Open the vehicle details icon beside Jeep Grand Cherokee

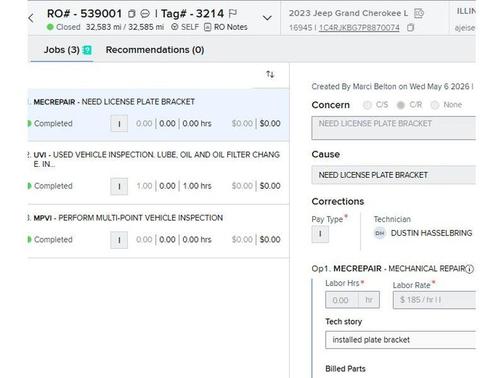[x=419, y=13]
